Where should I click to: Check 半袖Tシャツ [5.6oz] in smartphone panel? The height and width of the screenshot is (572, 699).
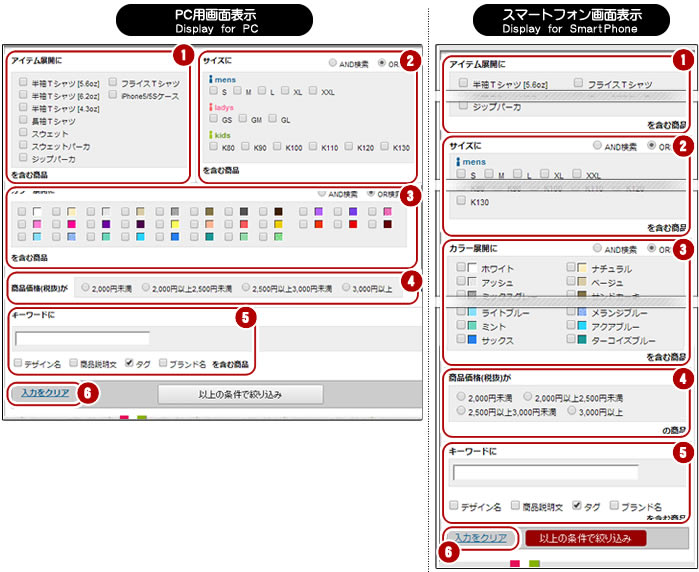pyautogui.click(x=464, y=83)
